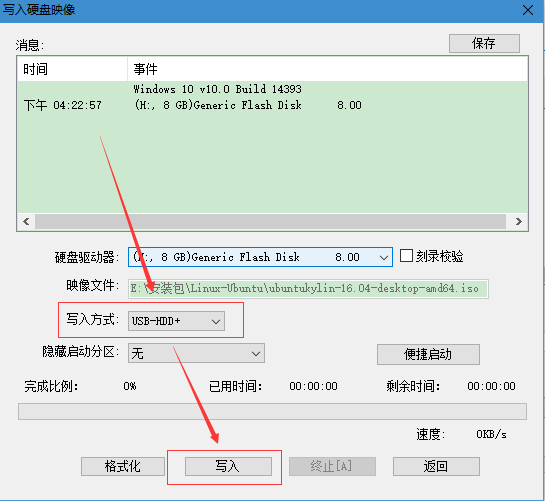This screenshot has height=501, width=545.
Task: Click the left arrow of message list scrollbar
Action: (26, 221)
